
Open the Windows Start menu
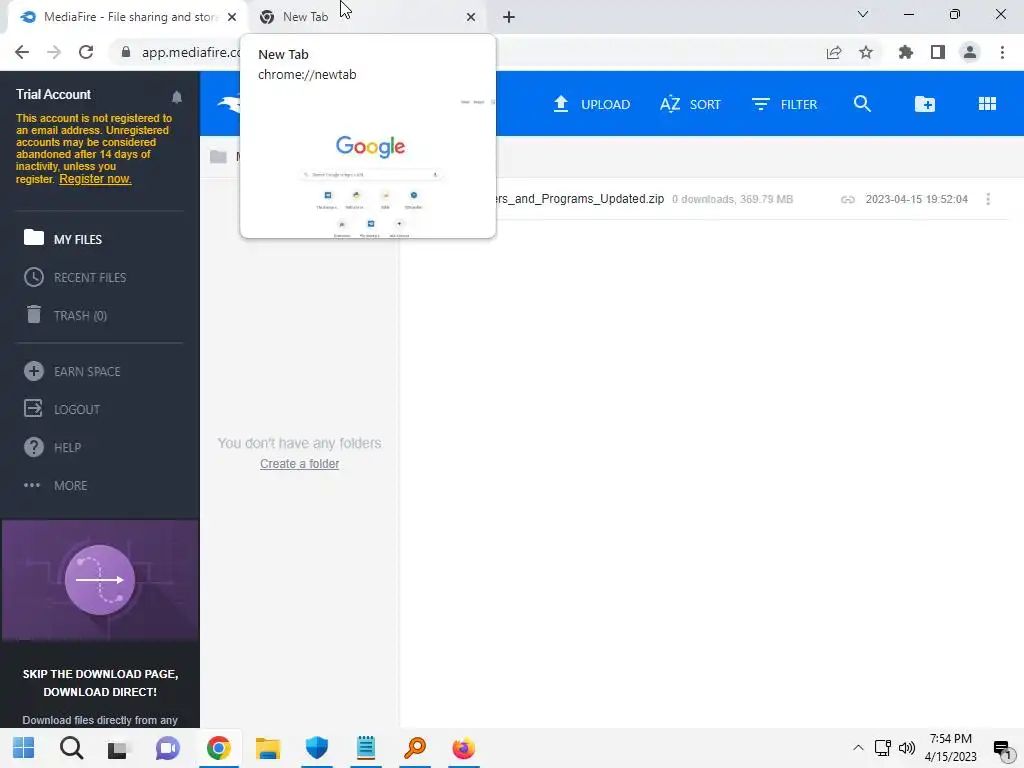(x=24, y=748)
